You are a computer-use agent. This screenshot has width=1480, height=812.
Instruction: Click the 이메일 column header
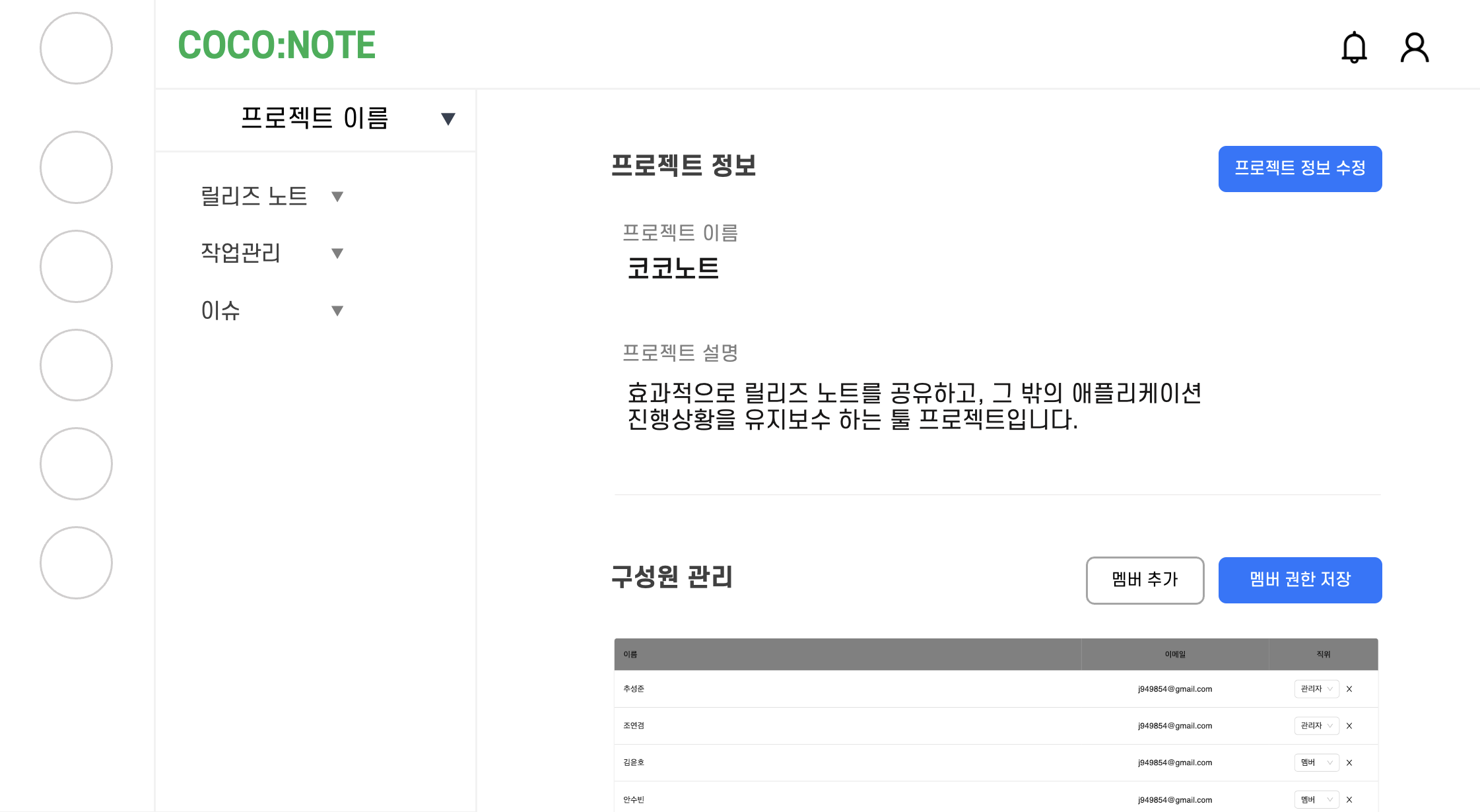coord(1175,654)
